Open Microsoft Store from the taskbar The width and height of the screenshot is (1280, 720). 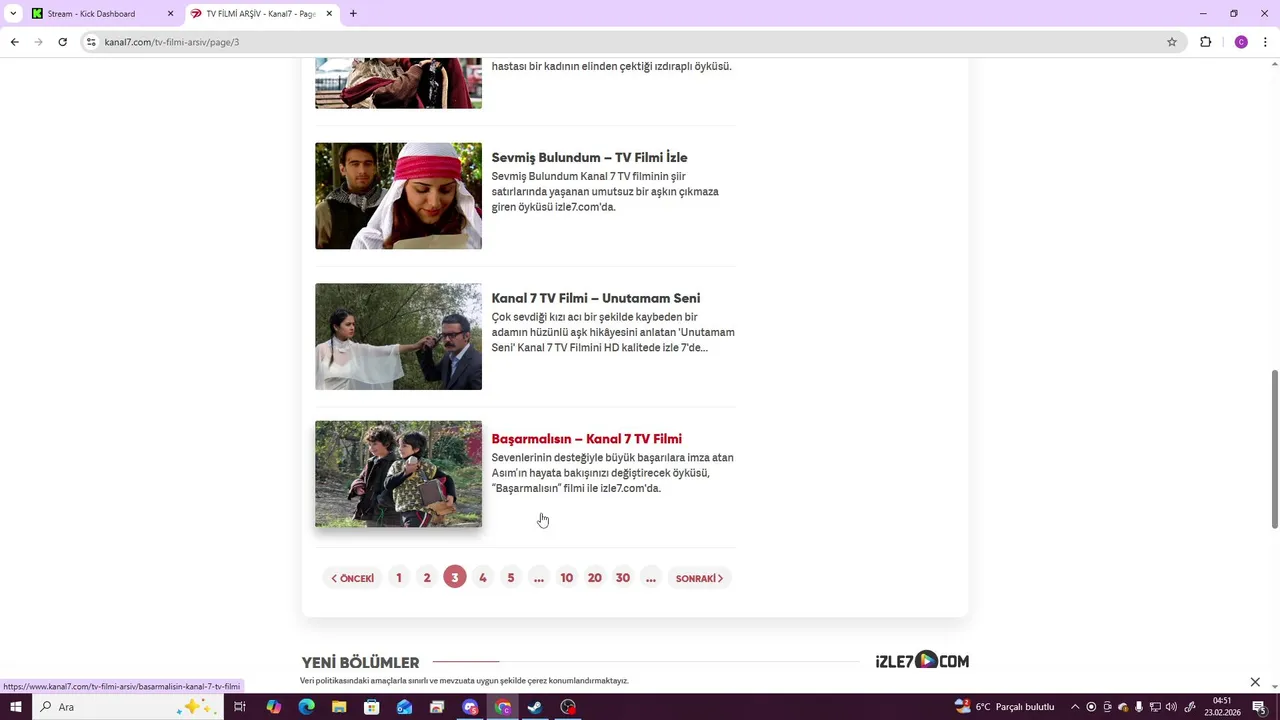(372, 707)
